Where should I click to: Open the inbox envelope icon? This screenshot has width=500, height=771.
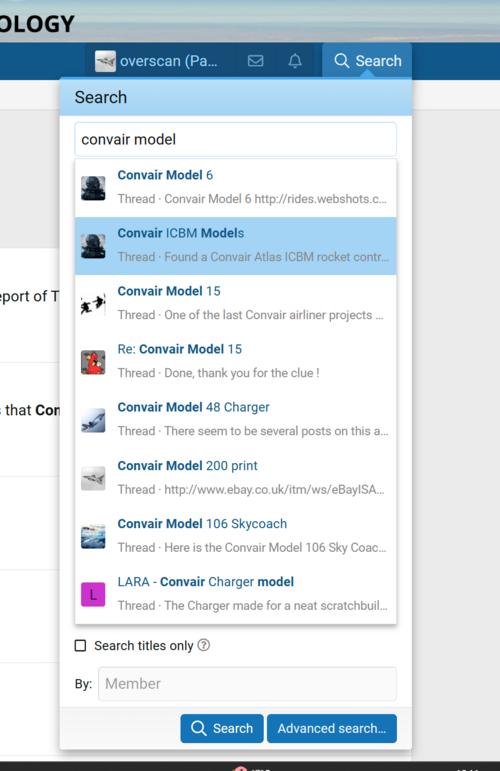[x=255, y=61]
